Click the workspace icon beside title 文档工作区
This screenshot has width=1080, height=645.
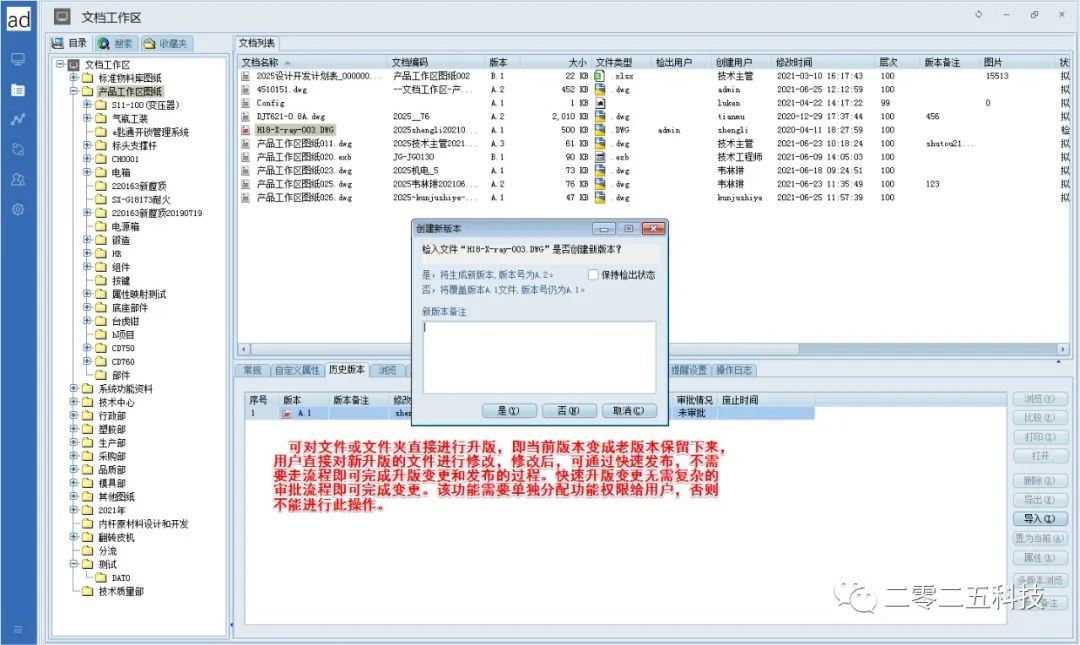point(63,17)
